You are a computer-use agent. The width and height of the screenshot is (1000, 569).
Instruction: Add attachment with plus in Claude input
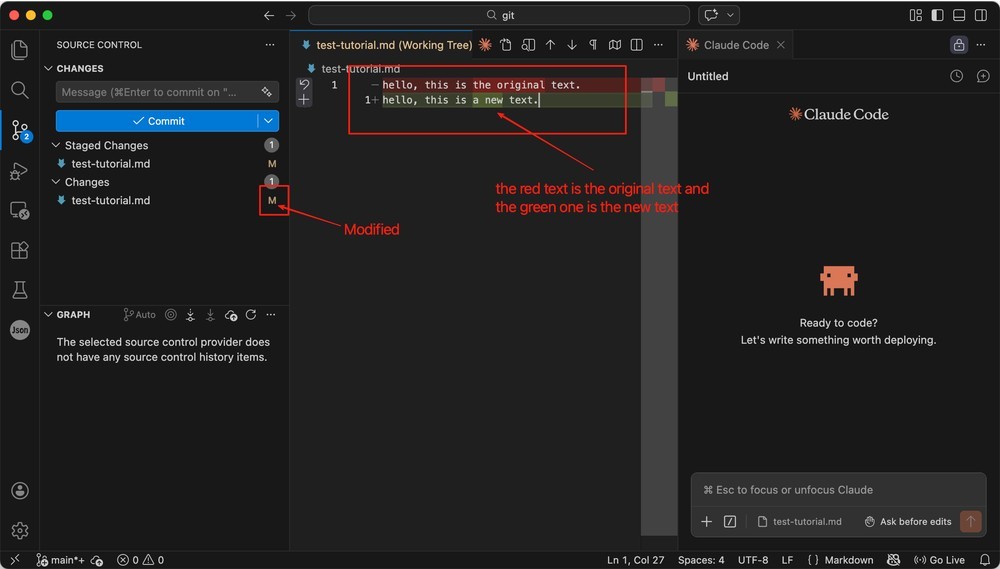point(707,521)
